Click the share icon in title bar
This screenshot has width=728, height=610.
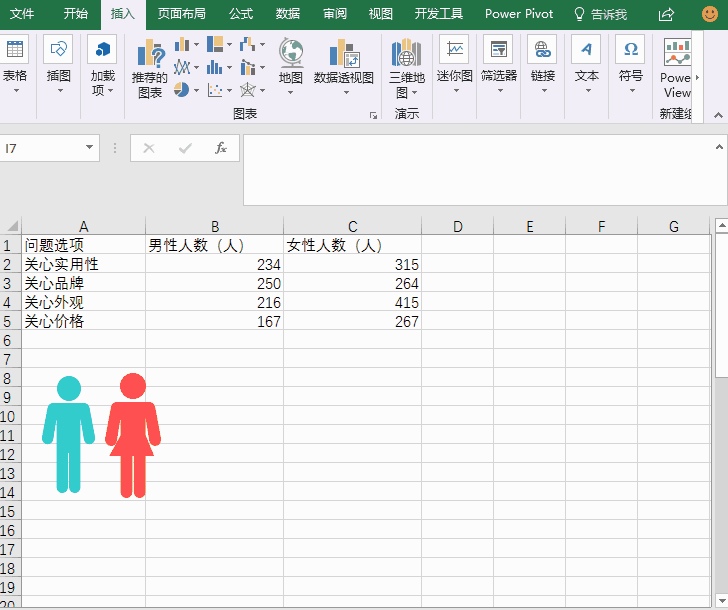coord(666,14)
